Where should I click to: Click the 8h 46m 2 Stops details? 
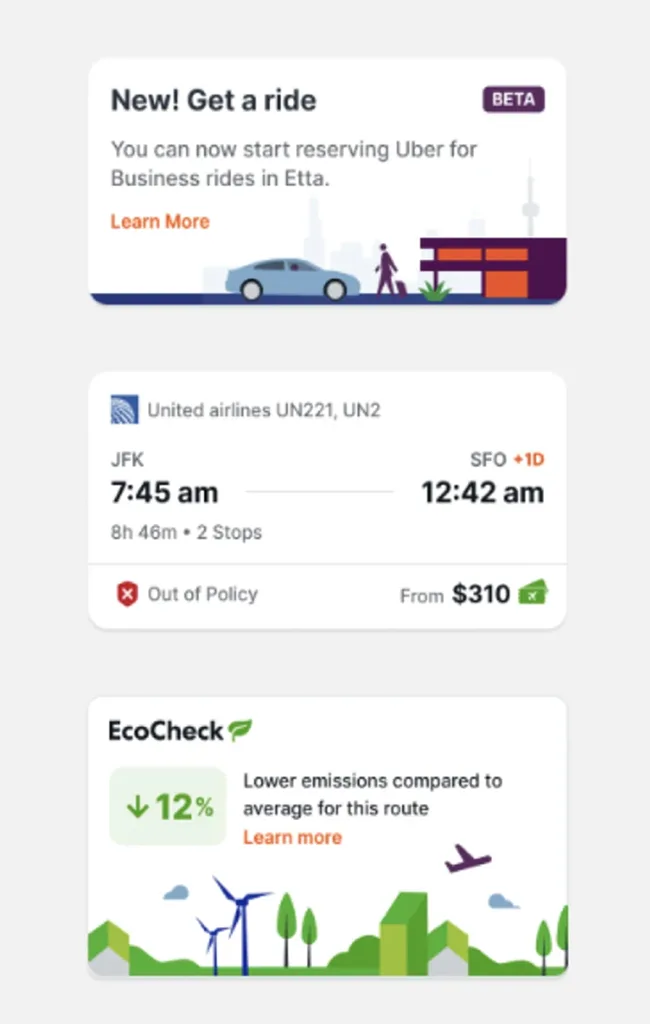pyautogui.click(x=186, y=532)
